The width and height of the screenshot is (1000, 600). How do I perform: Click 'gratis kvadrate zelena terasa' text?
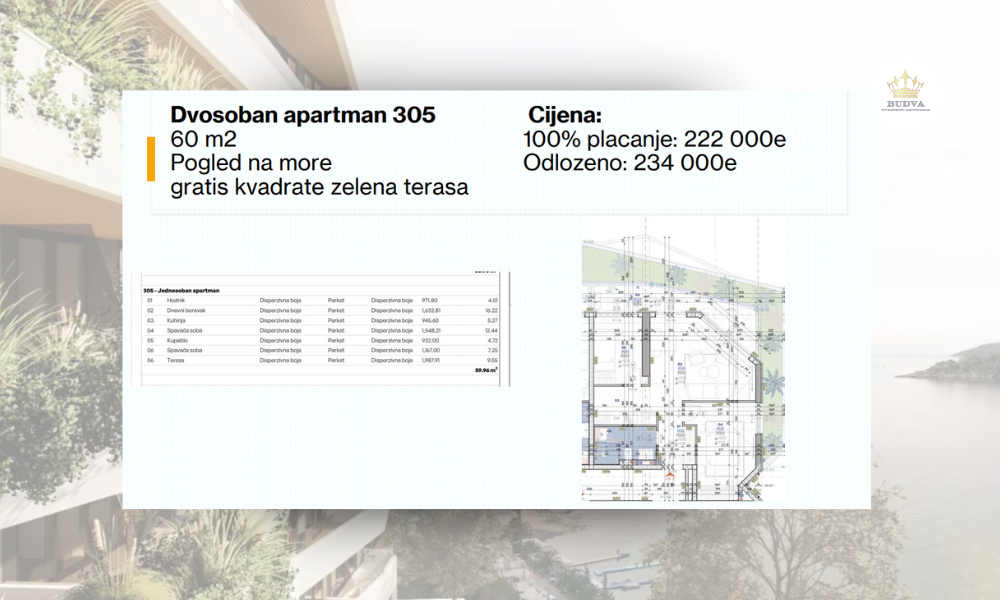[319, 187]
